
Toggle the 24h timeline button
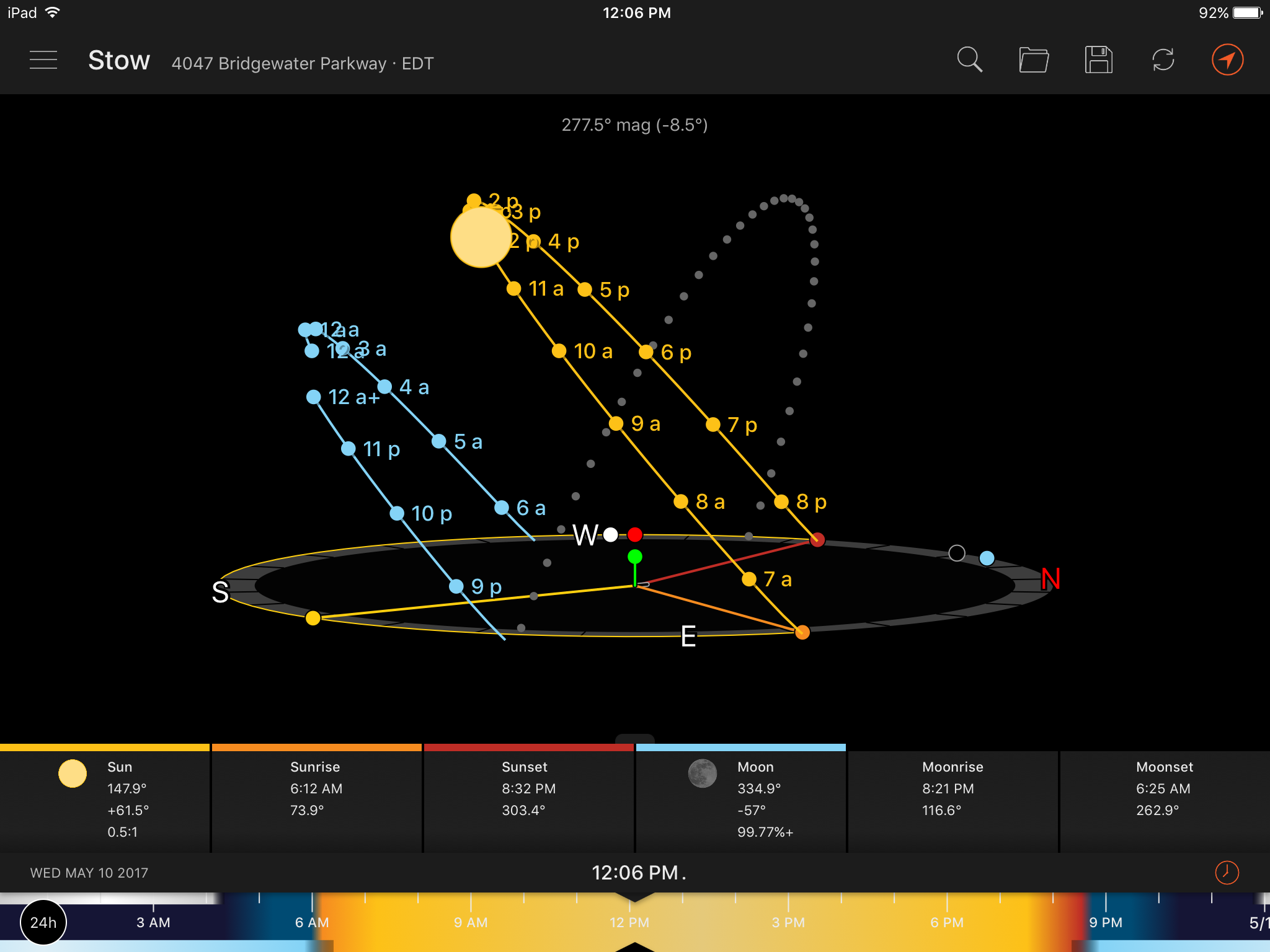(x=43, y=922)
